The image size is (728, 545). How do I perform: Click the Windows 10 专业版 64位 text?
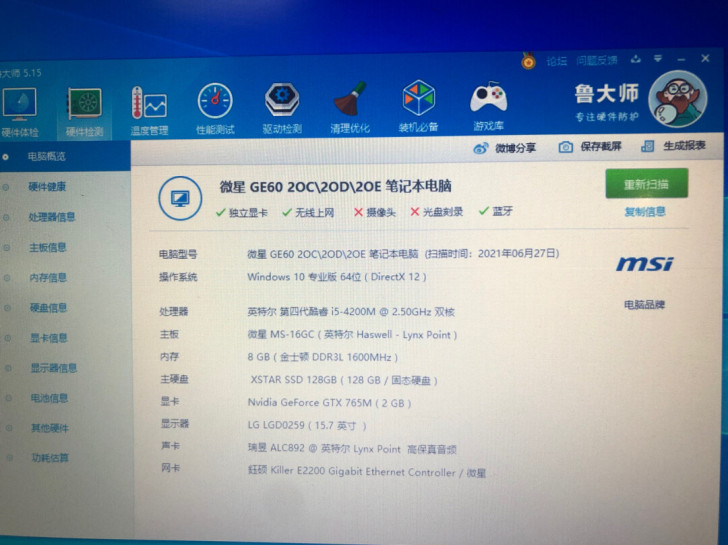click(x=337, y=277)
